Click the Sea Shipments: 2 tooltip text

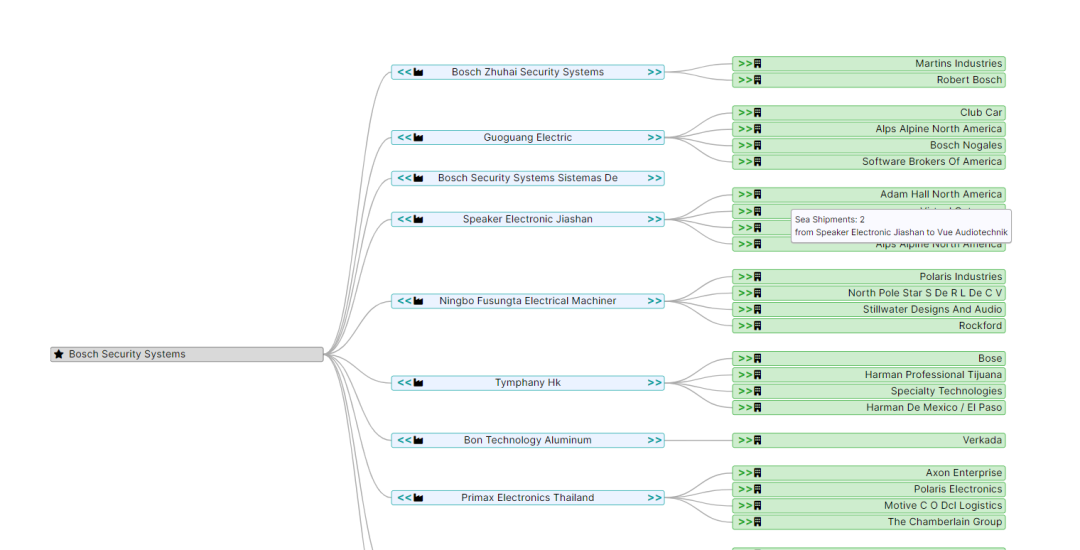pyautogui.click(x=830, y=220)
